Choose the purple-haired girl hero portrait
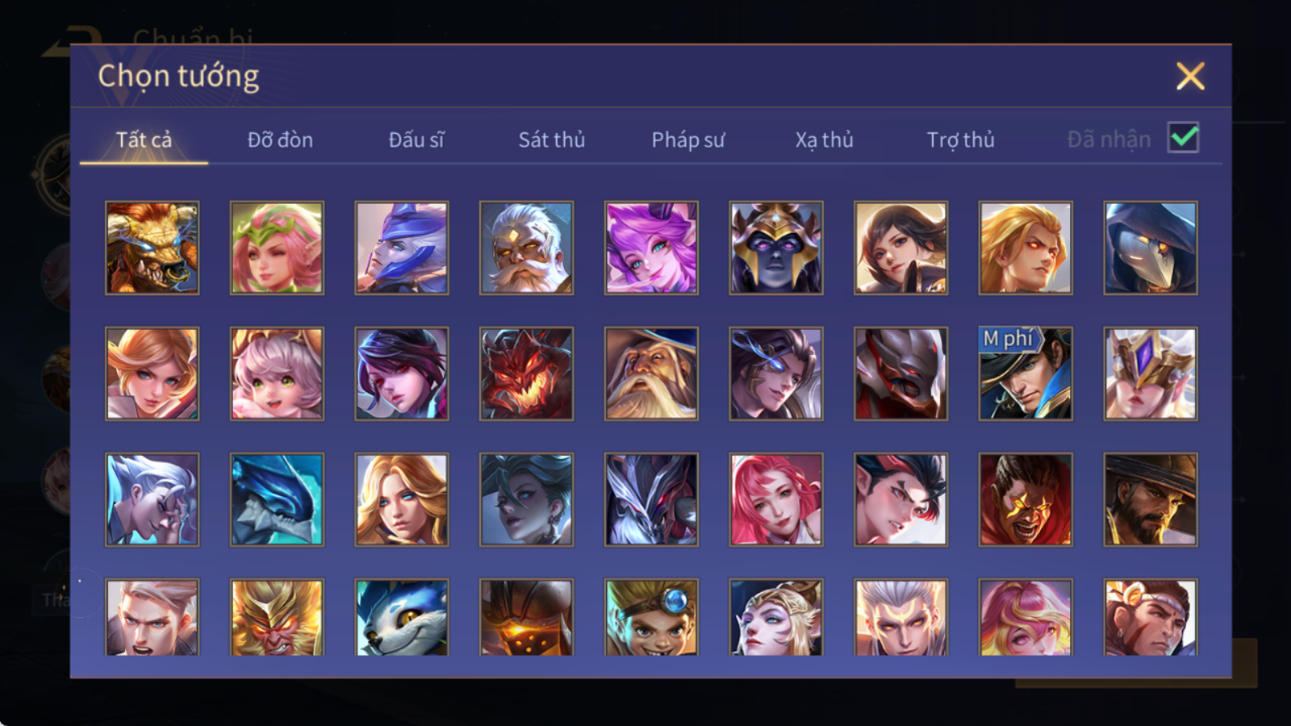 tap(651, 248)
